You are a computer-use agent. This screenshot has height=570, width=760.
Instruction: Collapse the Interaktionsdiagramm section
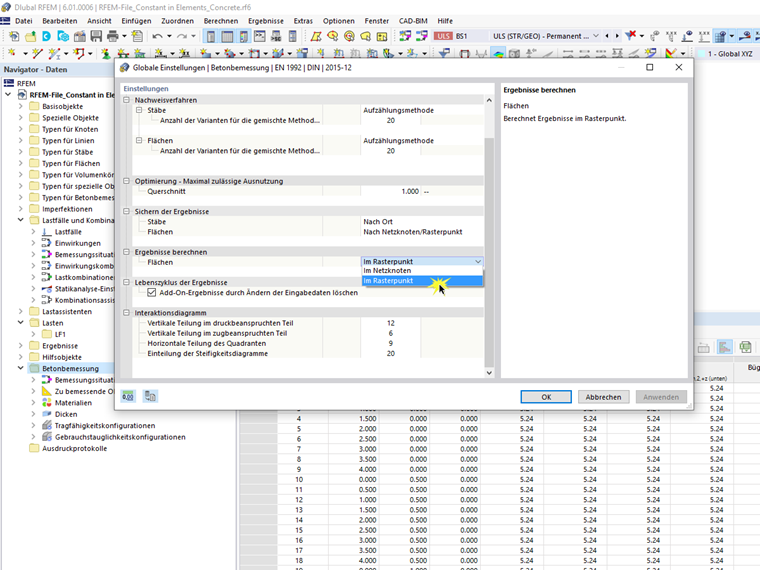(x=127, y=313)
